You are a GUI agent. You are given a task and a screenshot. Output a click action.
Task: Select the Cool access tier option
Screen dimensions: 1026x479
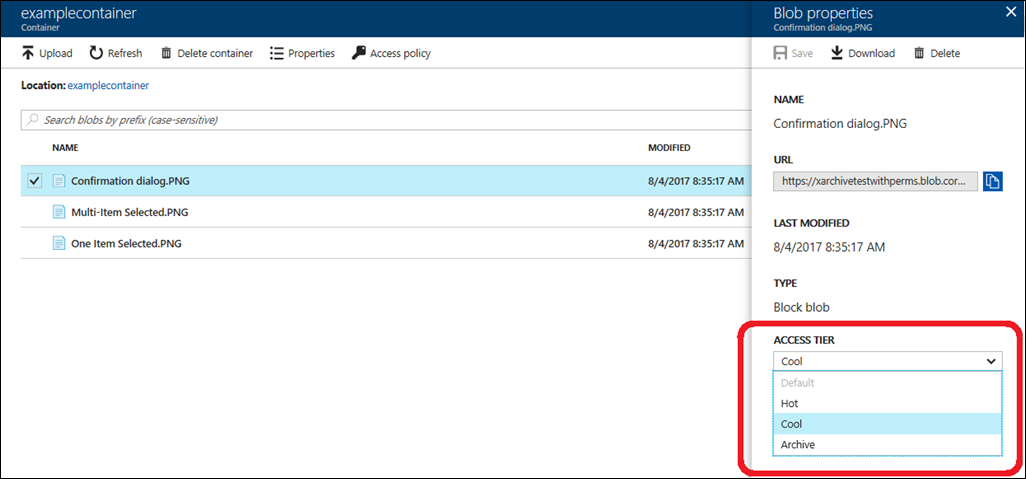(791, 424)
